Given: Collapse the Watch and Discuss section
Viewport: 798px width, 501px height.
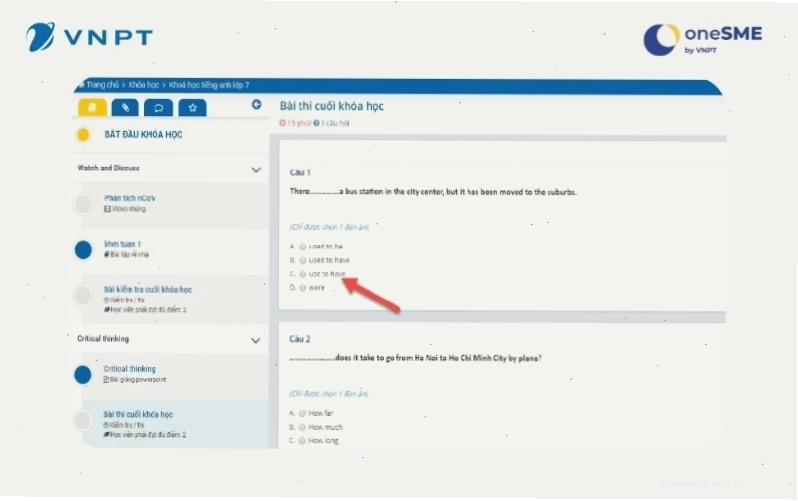Looking at the screenshot, I should [x=256, y=170].
